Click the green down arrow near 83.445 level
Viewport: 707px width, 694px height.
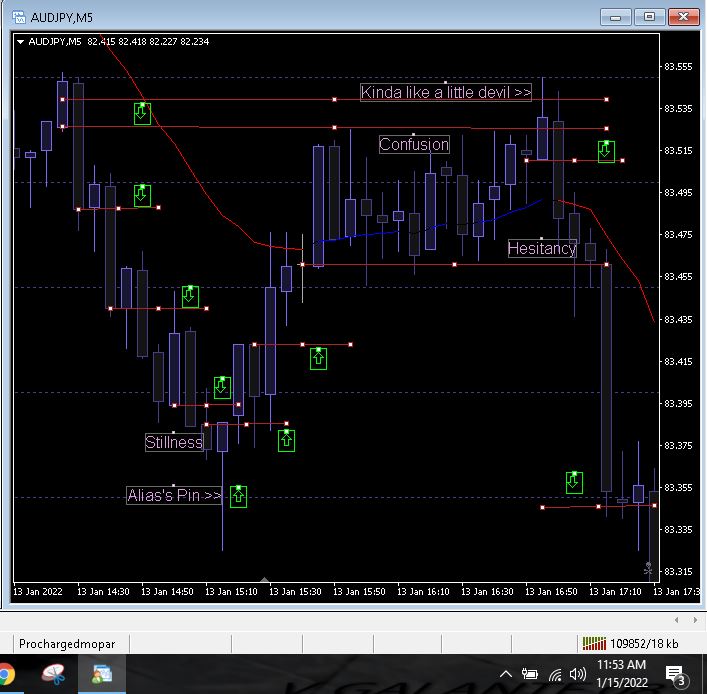point(190,297)
